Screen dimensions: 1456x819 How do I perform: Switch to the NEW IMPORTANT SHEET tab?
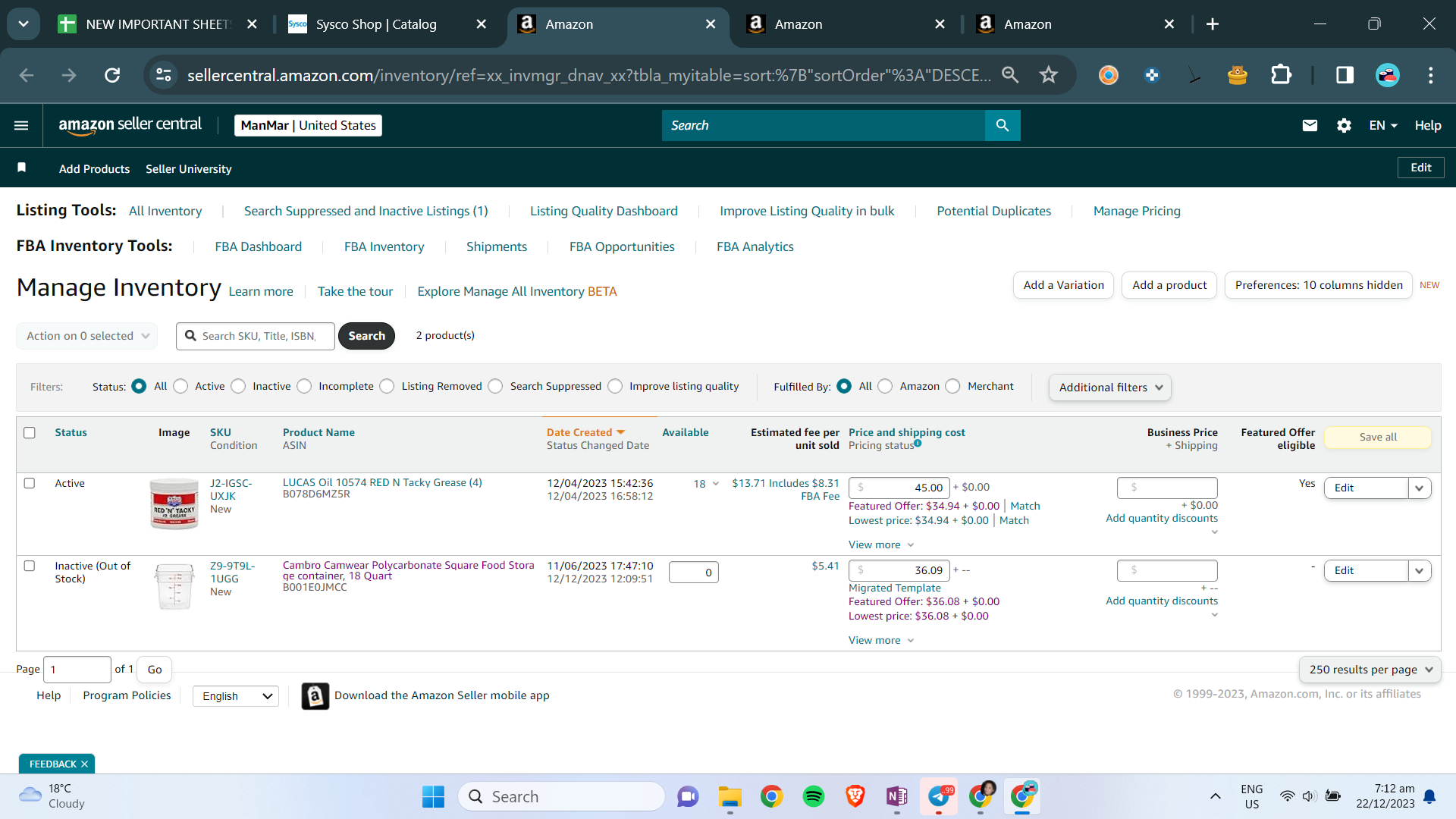click(x=158, y=24)
